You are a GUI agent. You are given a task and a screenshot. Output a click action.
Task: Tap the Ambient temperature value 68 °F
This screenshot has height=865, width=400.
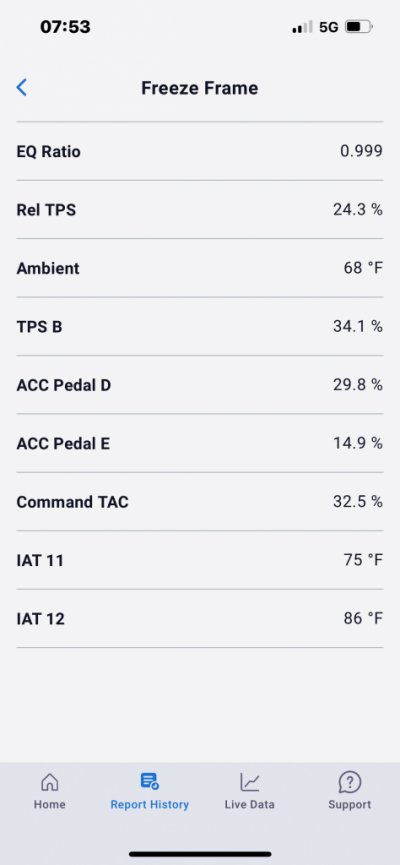click(x=363, y=268)
